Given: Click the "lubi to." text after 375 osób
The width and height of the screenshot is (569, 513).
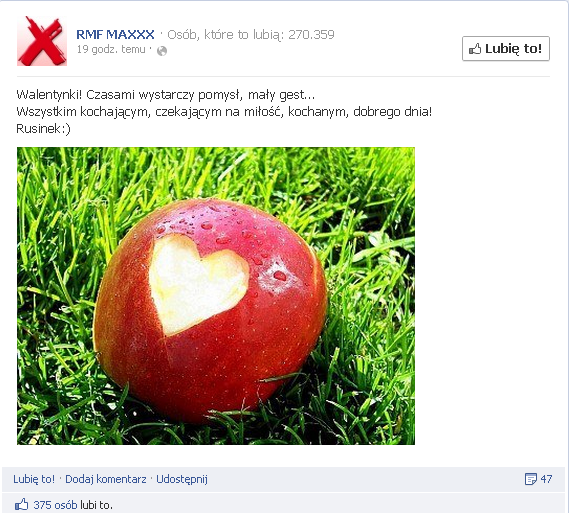Looking at the screenshot, I should coord(96,505).
